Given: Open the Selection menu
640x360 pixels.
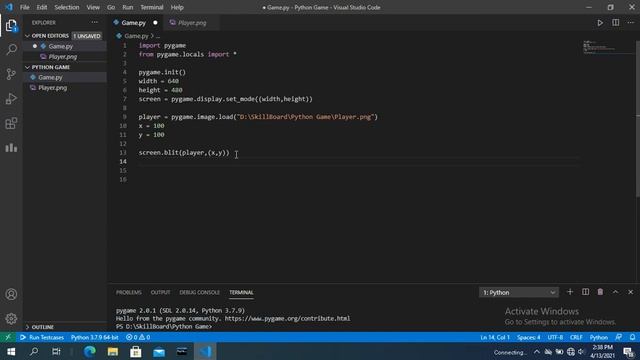Looking at the screenshot, I should pos(67,7).
